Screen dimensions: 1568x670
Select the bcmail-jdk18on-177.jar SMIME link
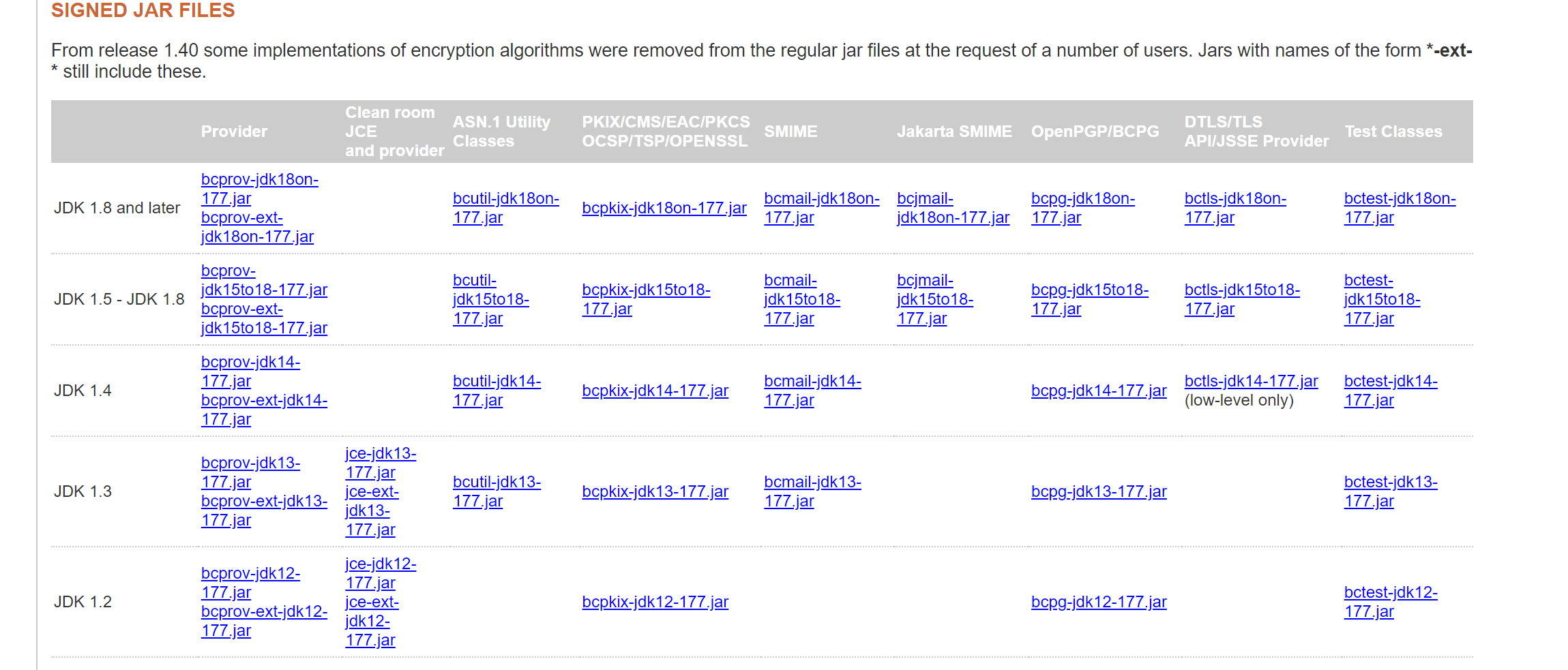point(821,208)
